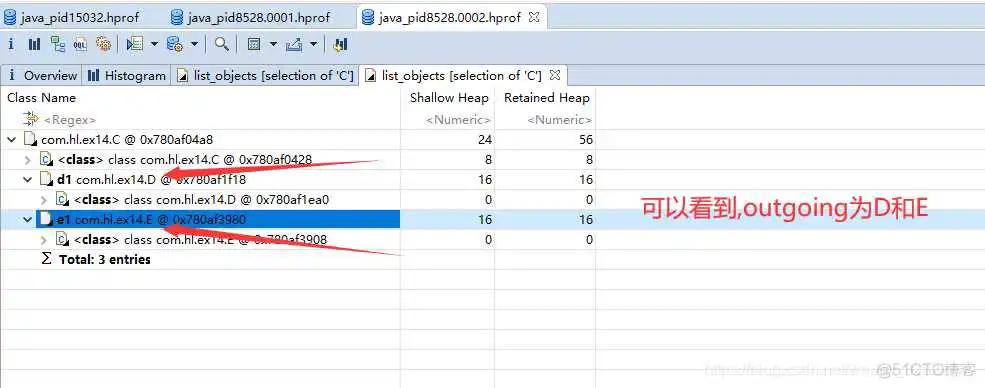
Task: Expand the class com.hl.ex14.C @ 0x780af0428 node
Action: coord(28,159)
